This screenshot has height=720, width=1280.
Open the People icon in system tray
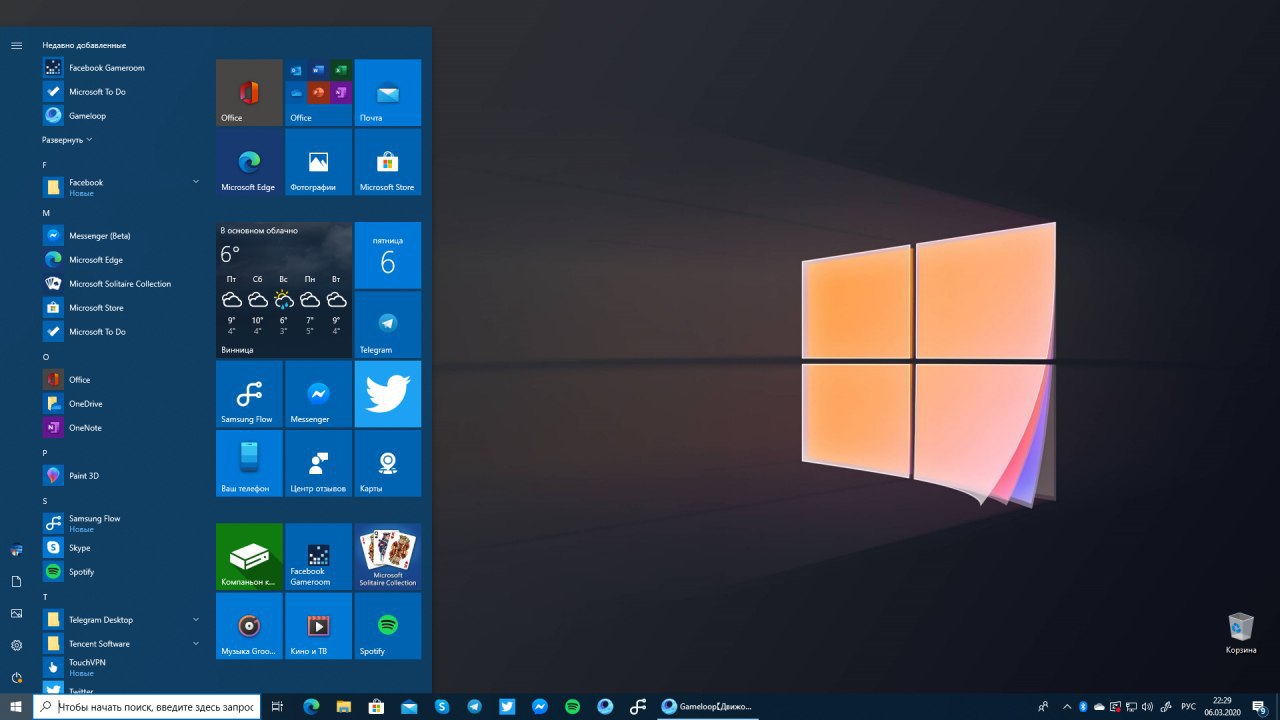pos(1044,707)
